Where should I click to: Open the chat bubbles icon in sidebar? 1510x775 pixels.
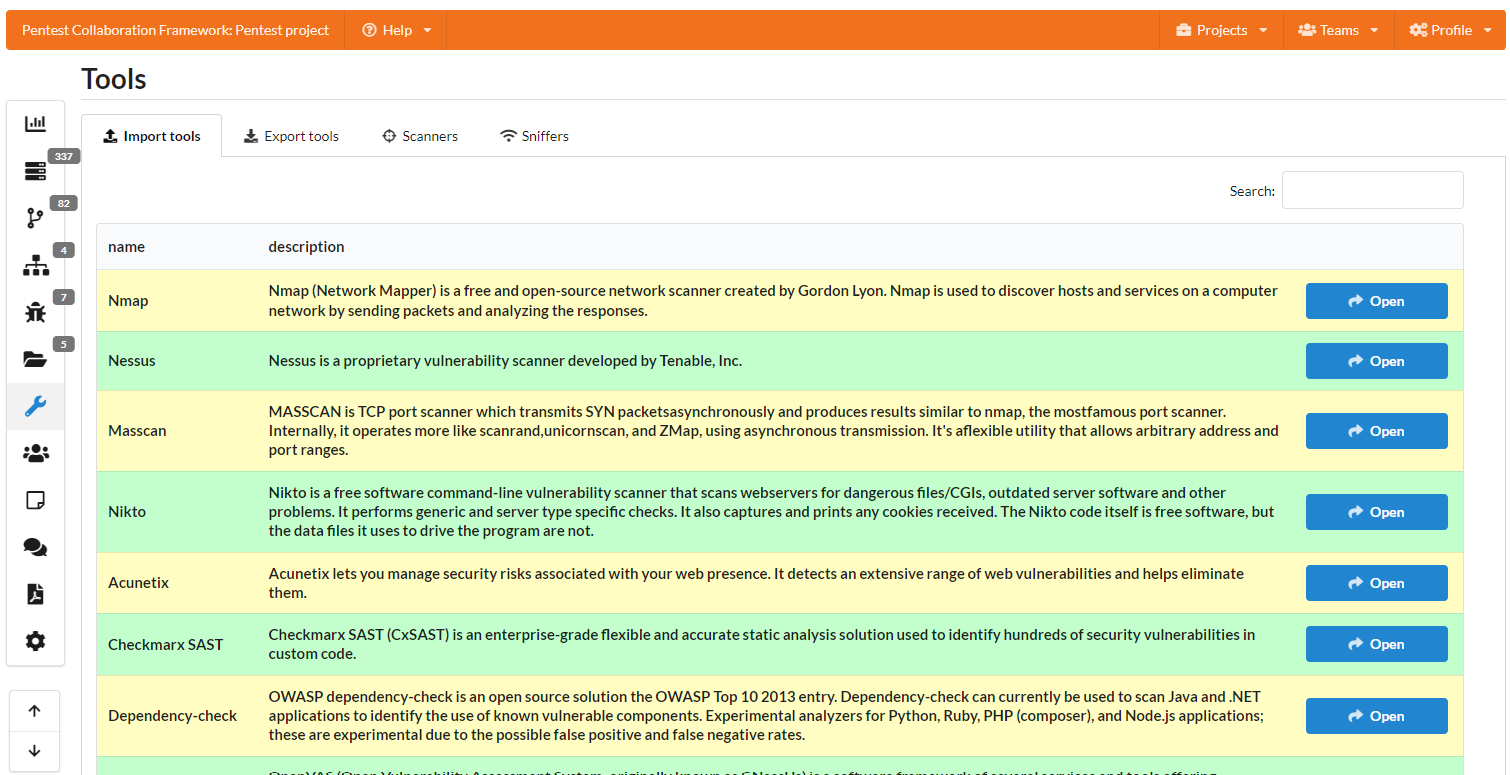point(35,547)
